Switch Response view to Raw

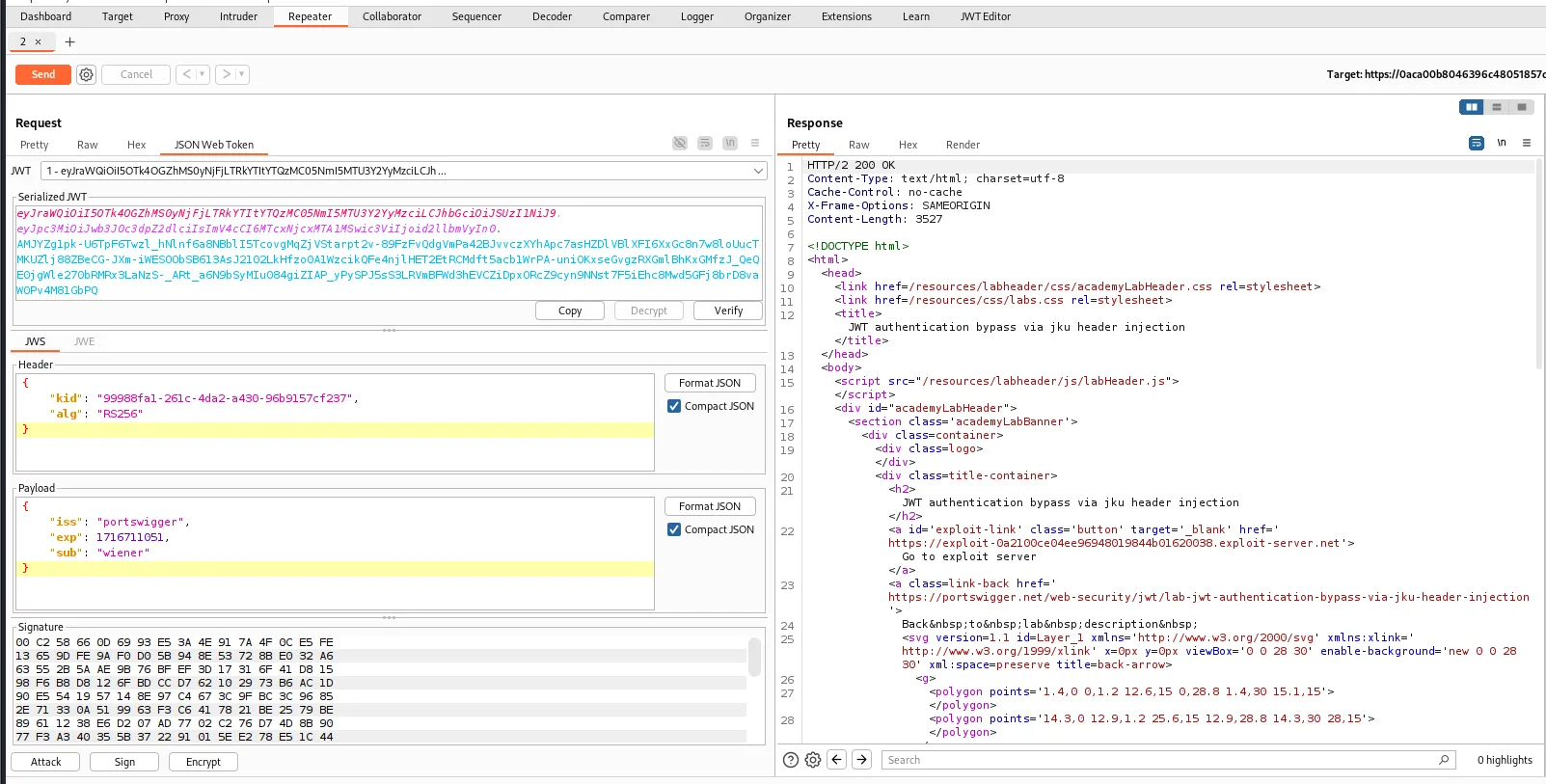pyautogui.click(x=859, y=145)
